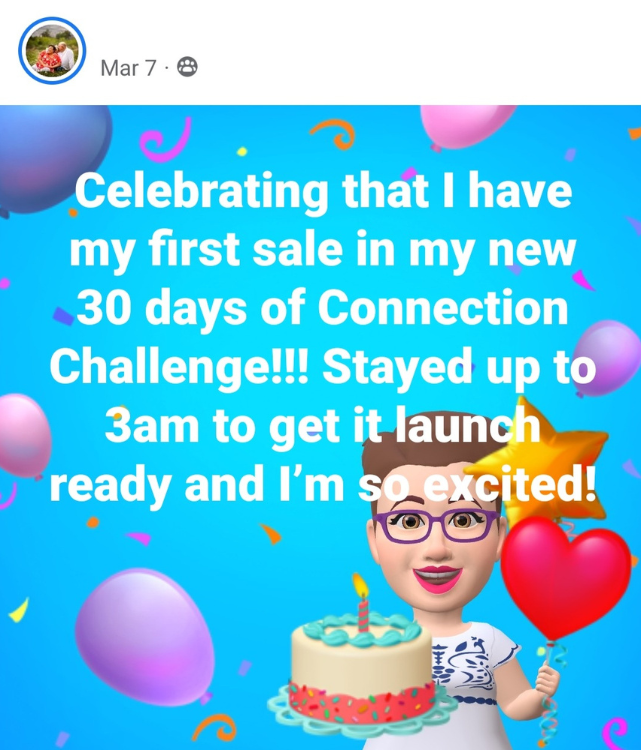Click the group audience privacy icon

tap(187, 67)
